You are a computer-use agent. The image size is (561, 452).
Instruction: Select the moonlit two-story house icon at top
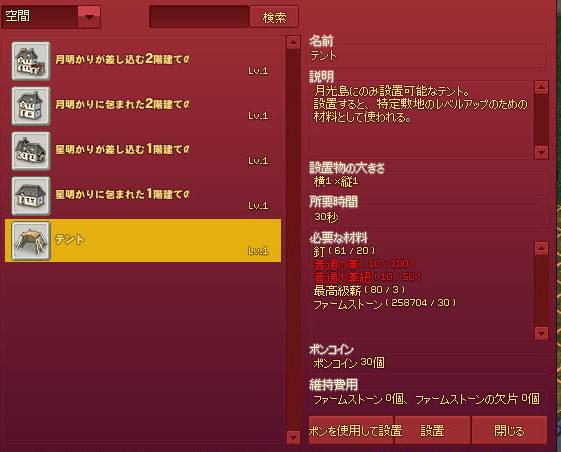pyautogui.click(x=31, y=61)
